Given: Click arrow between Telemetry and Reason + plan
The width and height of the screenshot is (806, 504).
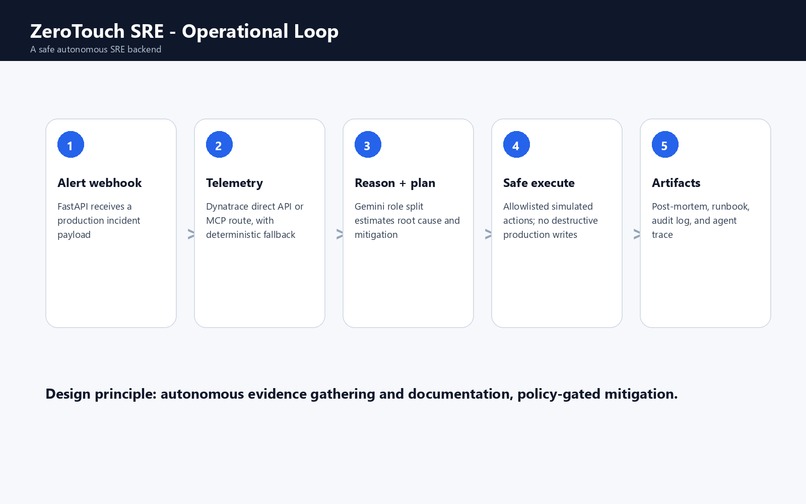Looking at the screenshot, I should pos(339,235).
